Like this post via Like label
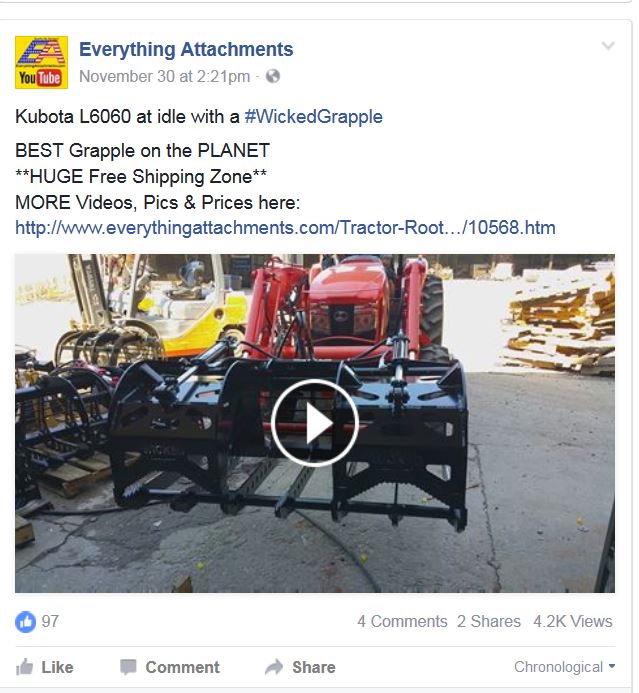 (x=57, y=667)
